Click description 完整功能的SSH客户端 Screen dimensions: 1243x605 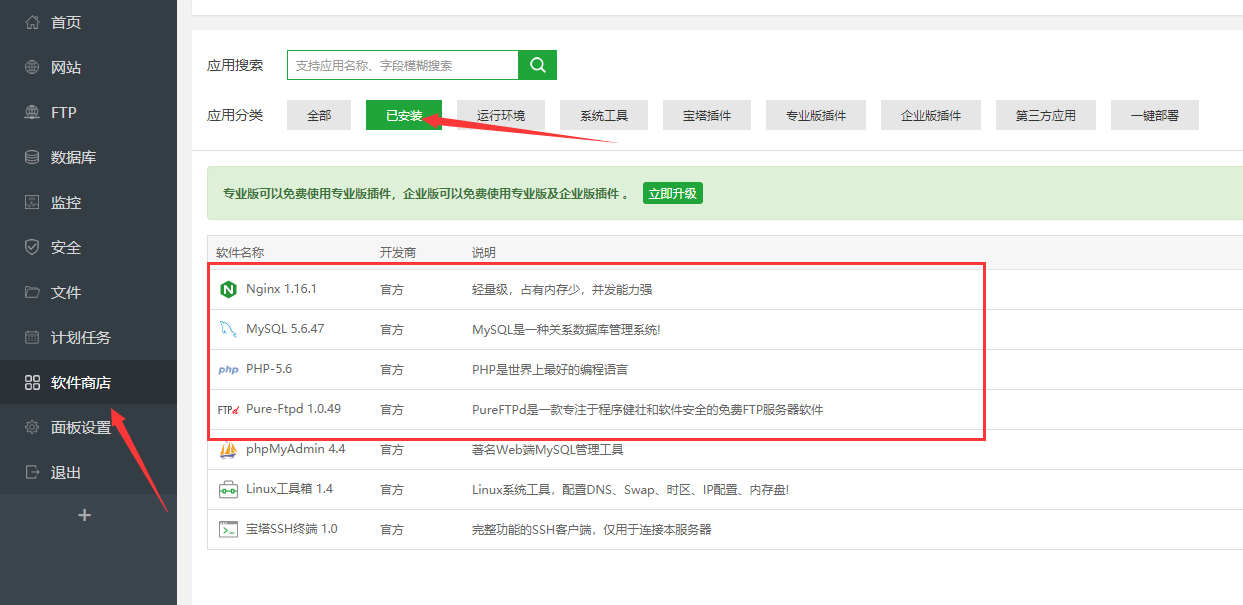coord(592,529)
